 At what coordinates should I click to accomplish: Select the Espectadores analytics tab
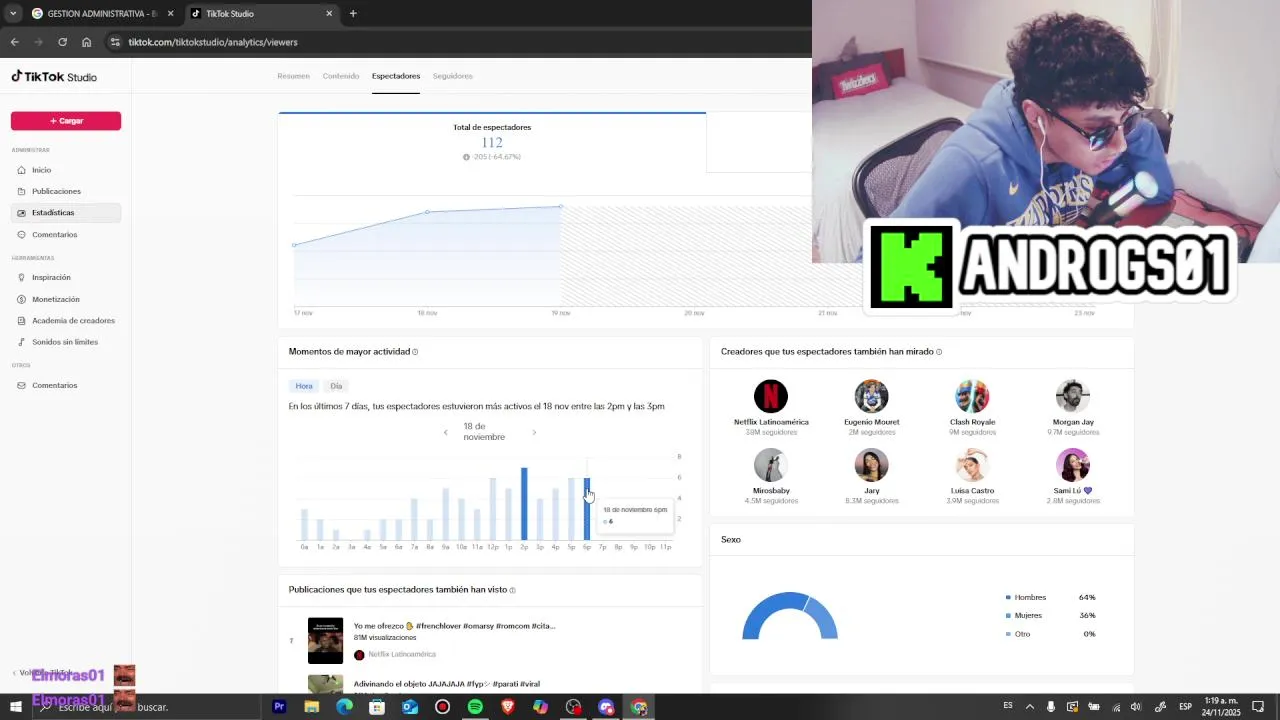pyautogui.click(x=396, y=76)
